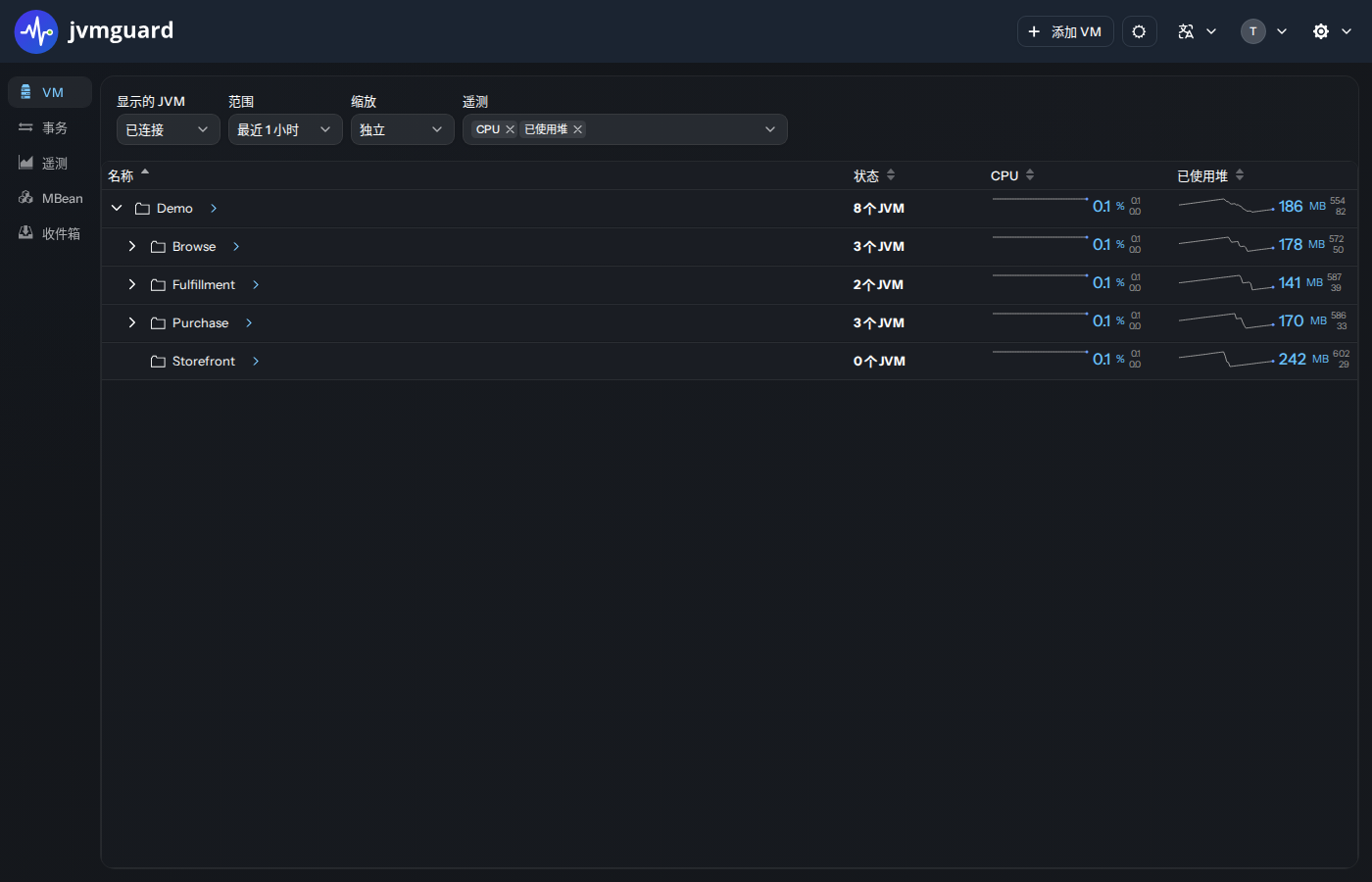The width and height of the screenshot is (1372, 882).
Task: Click the Browse folder icon
Action: (158, 247)
